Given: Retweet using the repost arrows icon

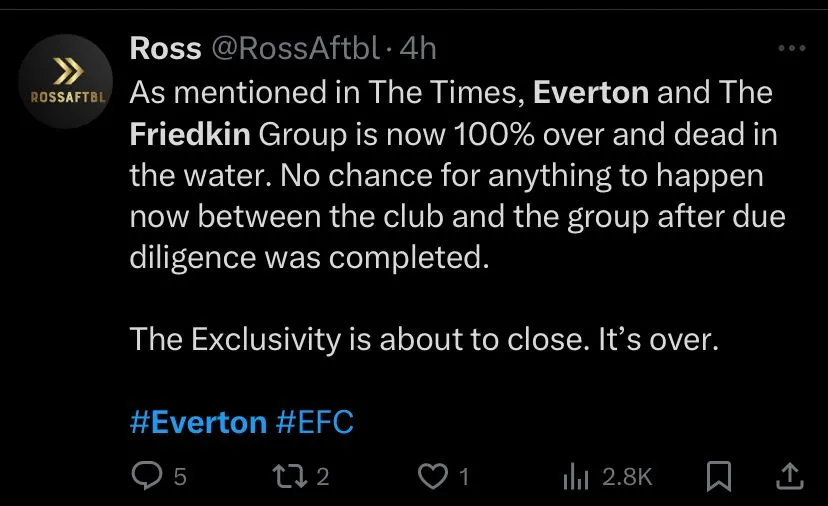Looking at the screenshot, I should (291, 477).
